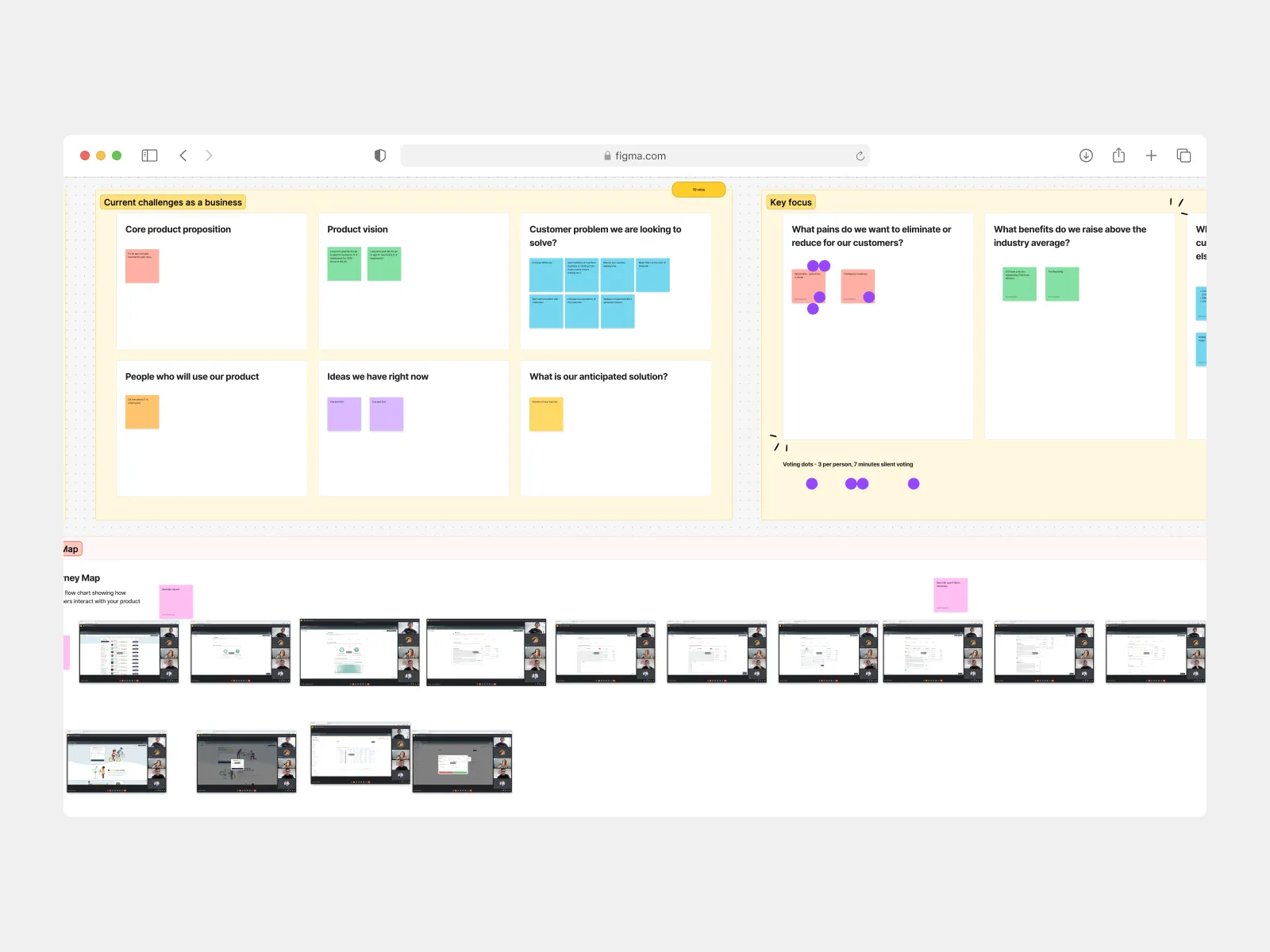Viewport: 1270px width, 952px height.
Task: Click the 'Product vision' card heading
Action: (357, 229)
